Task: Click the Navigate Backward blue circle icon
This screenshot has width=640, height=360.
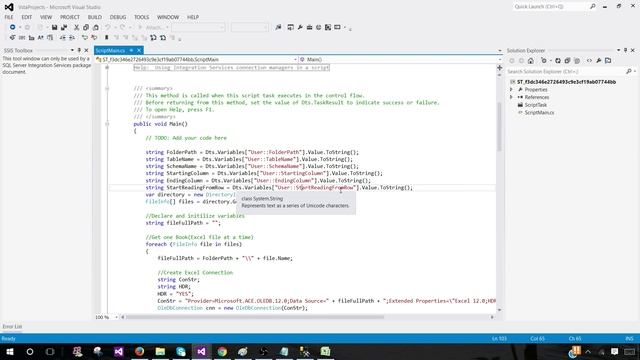Action: (13, 27)
